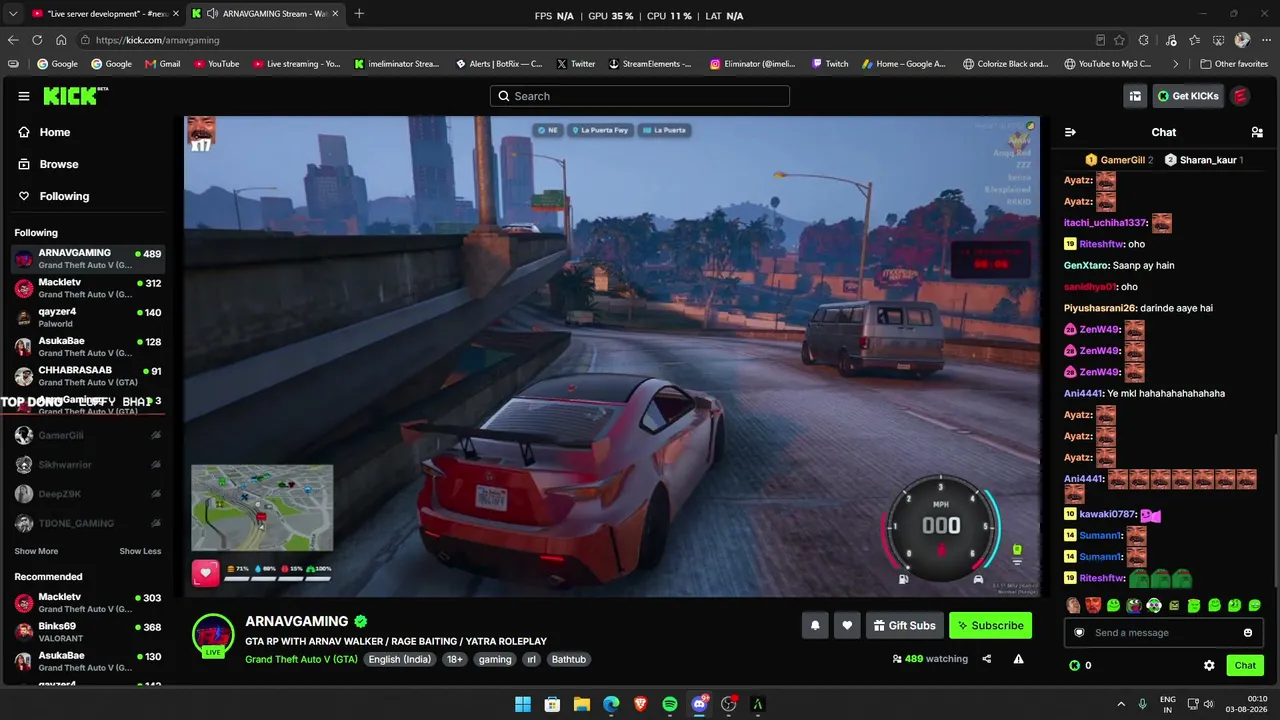Open the tab search dropdown at top-left
This screenshot has width=1280, height=720.
pos(13,13)
